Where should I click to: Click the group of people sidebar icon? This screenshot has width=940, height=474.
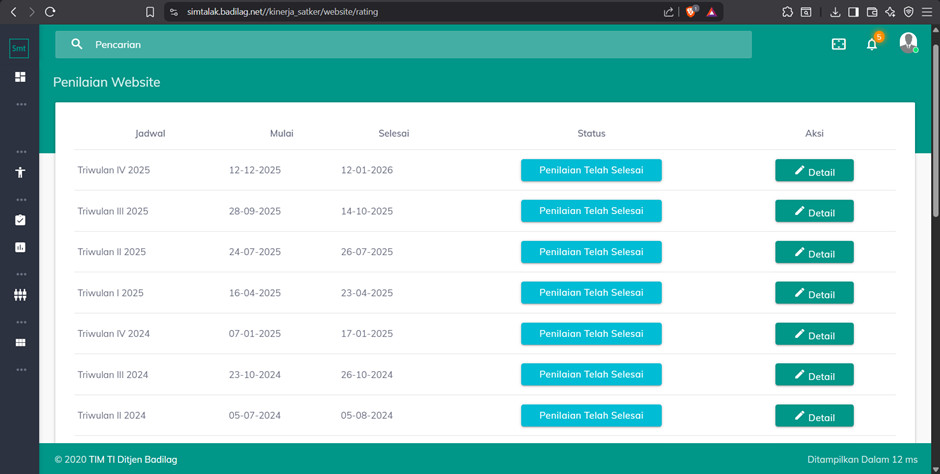(20, 295)
